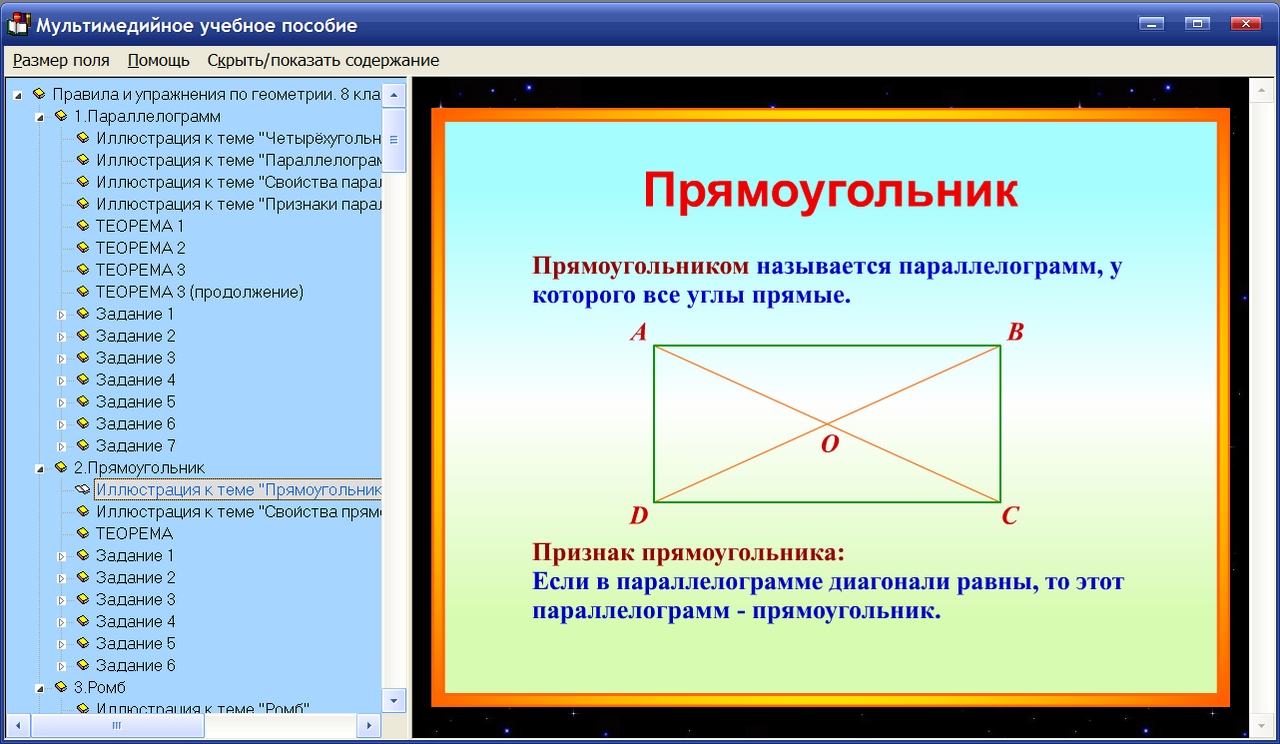The image size is (1280, 744).
Task: Click the book icon next to "3.Ромб"
Action: coord(63,687)
